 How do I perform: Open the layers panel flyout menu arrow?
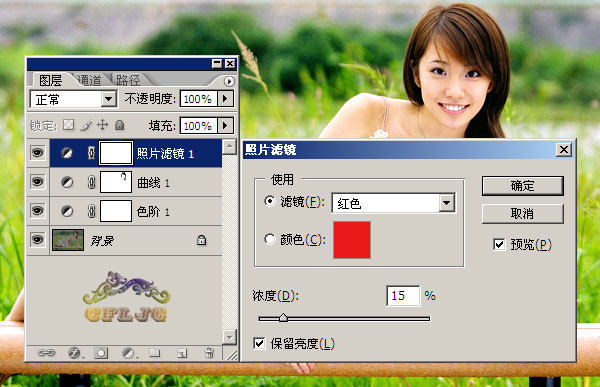pos(229,81)
